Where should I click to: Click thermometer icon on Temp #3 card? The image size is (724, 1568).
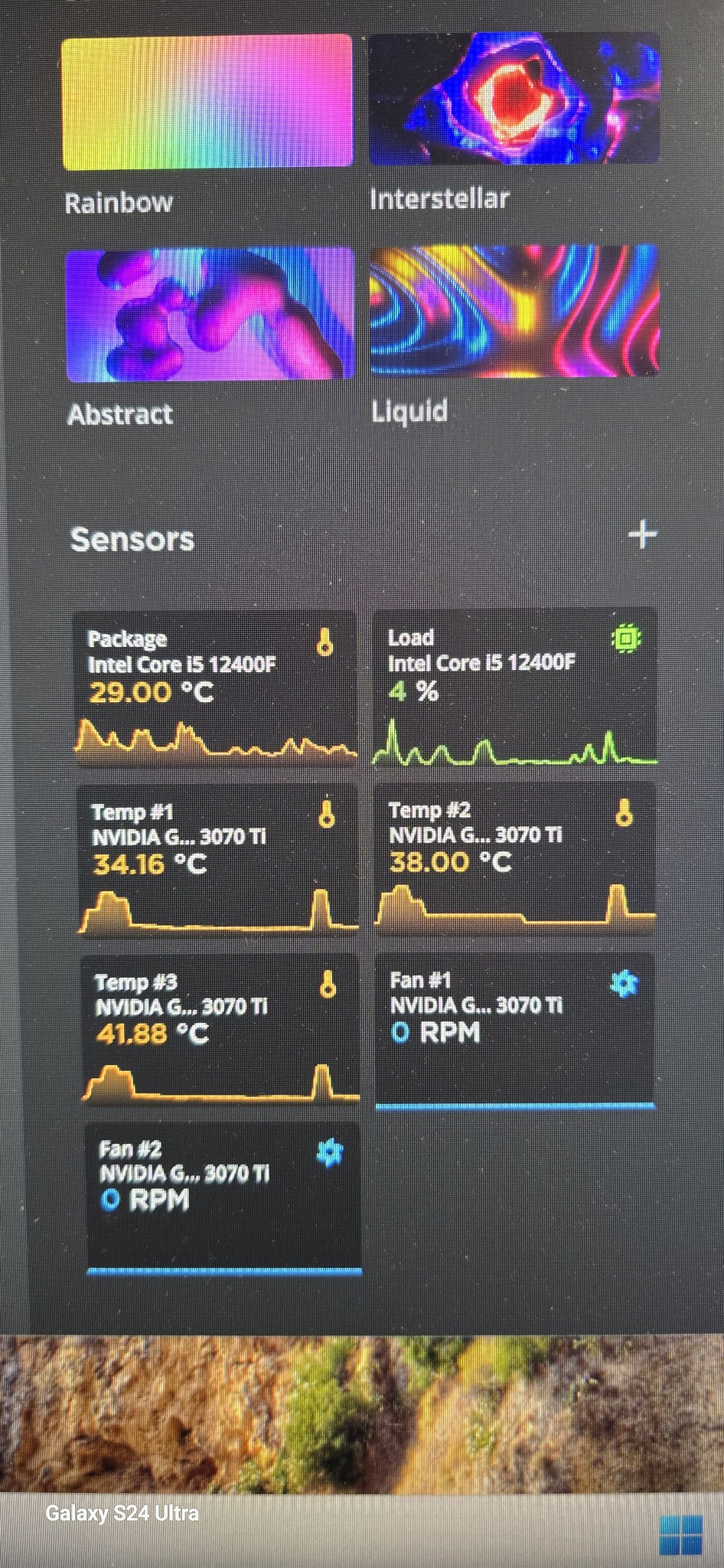328,985
